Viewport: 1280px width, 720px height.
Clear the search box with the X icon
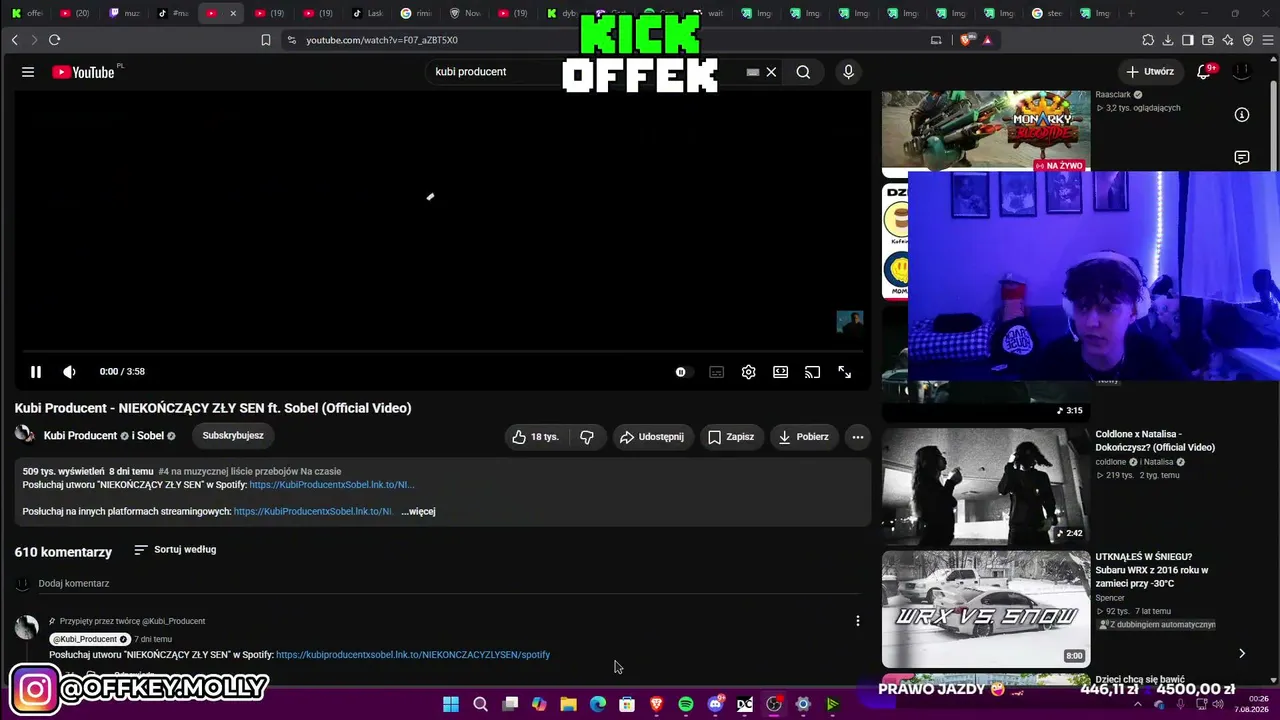(771, 72)
